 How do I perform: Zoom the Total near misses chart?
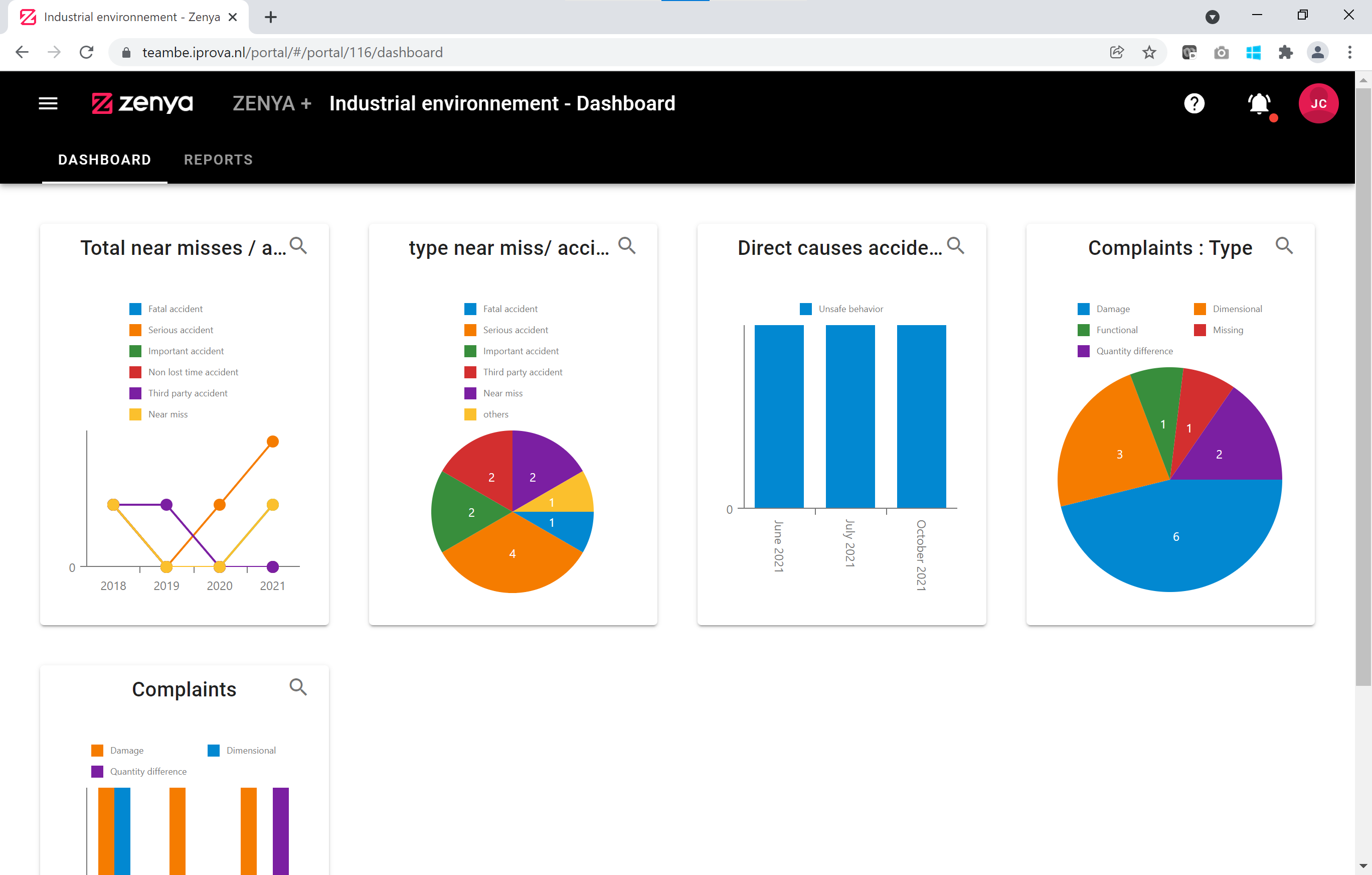(298, 246)
